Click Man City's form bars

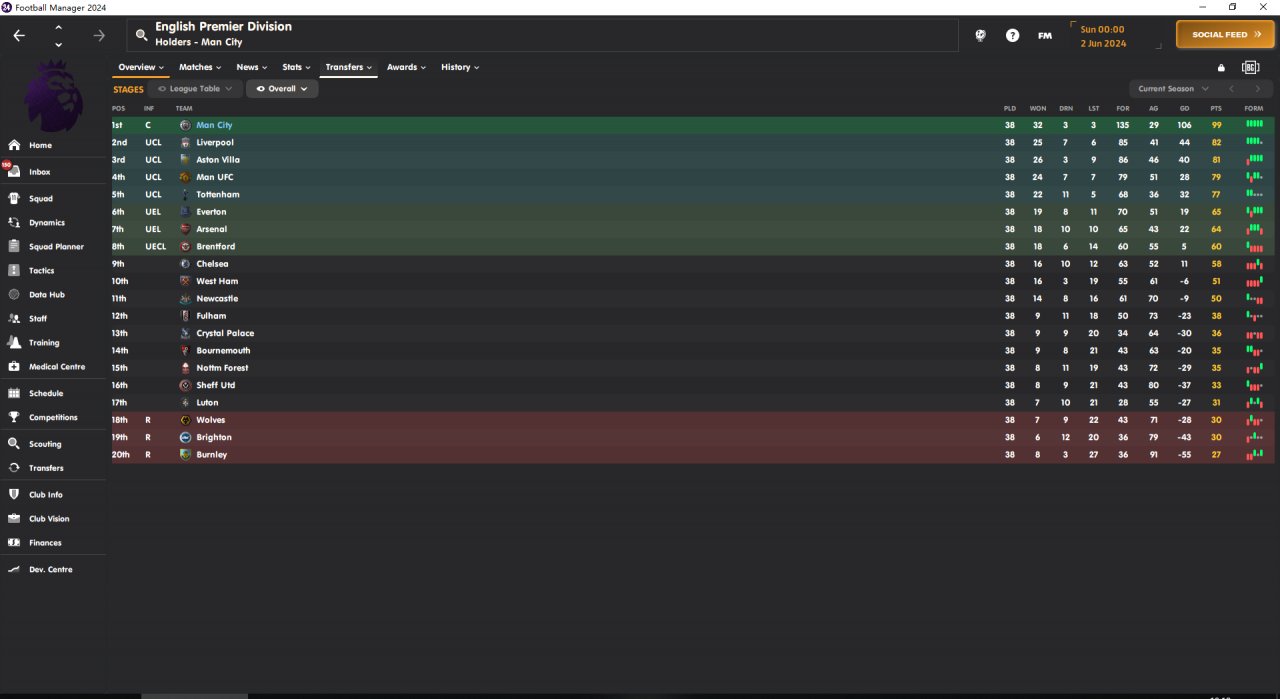coord(1255,125)
